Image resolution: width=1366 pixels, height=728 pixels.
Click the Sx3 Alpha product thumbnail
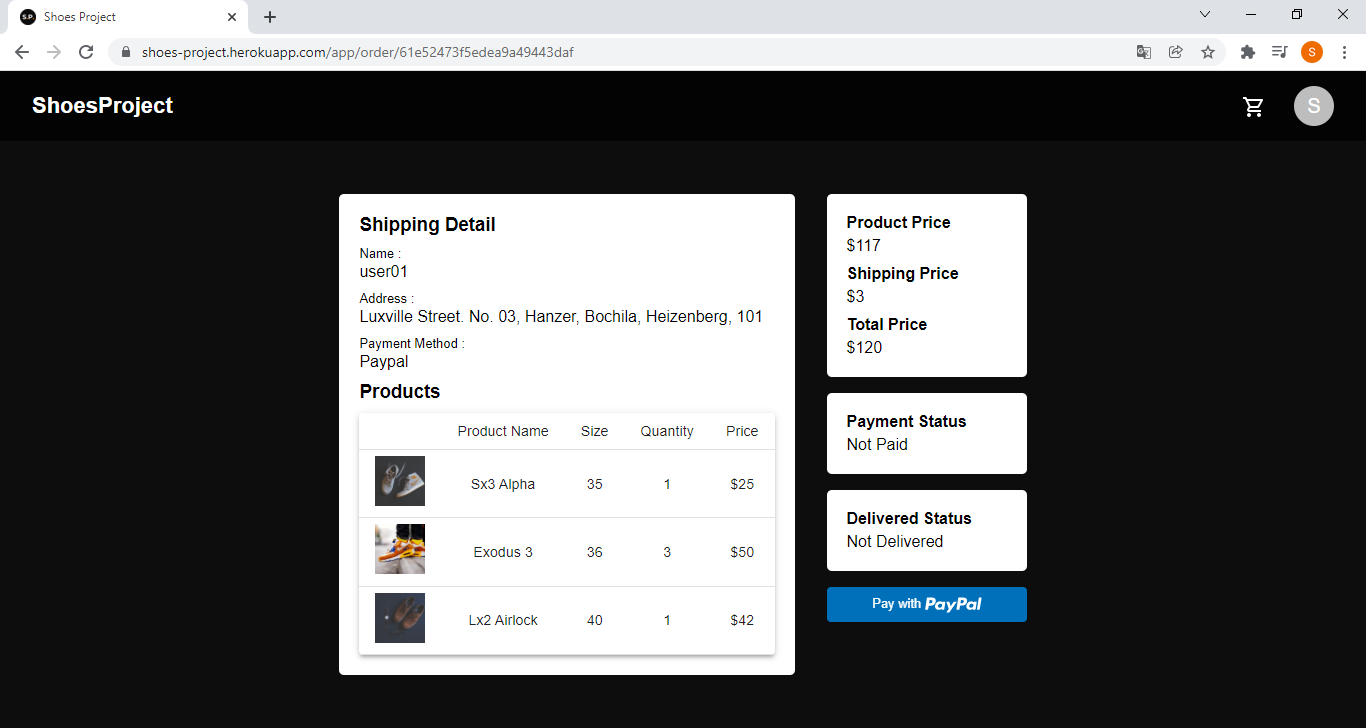coord(399,481)
